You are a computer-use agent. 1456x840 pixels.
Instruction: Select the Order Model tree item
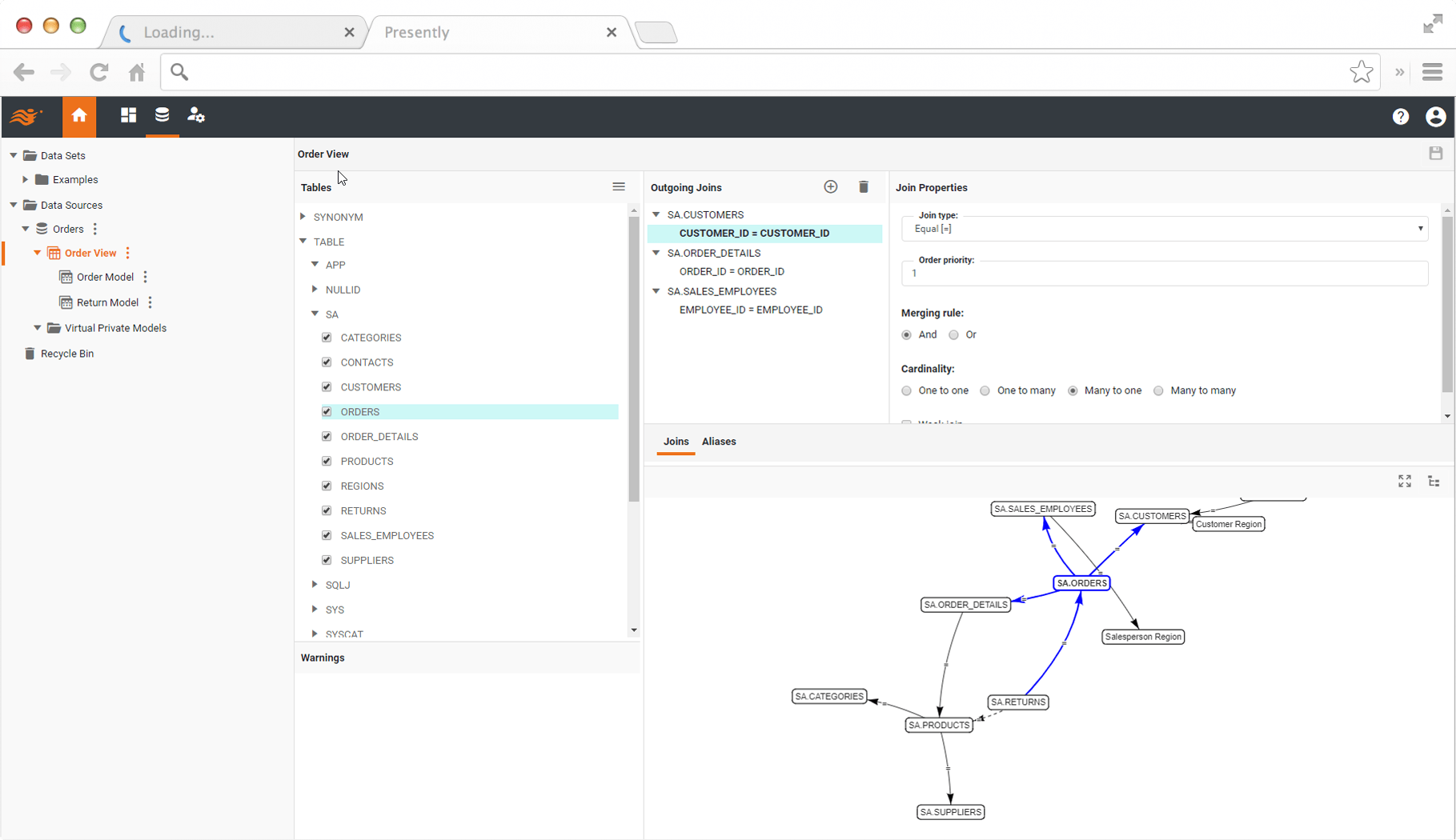tap(105, 277)
